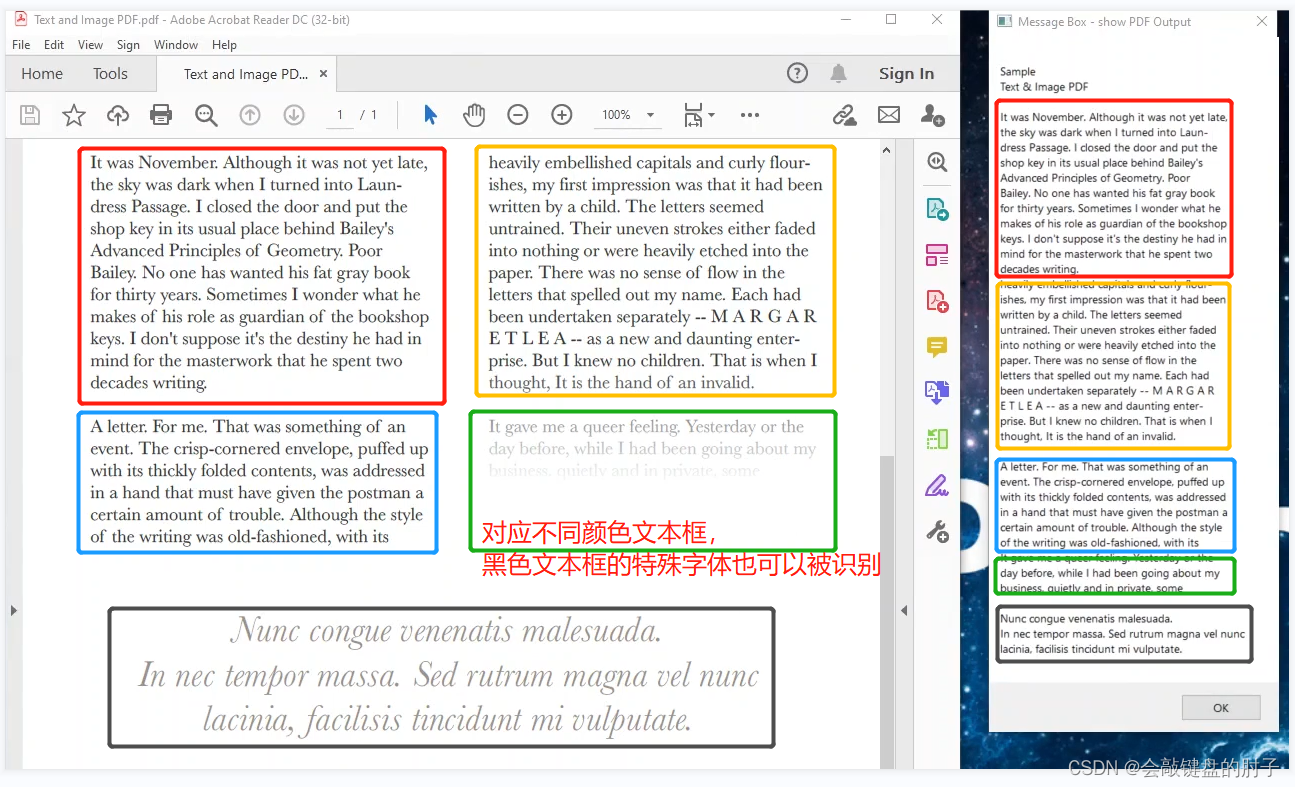Close the Text and Image PDF tab
The image size is (1295, 787).
[323, 74]
